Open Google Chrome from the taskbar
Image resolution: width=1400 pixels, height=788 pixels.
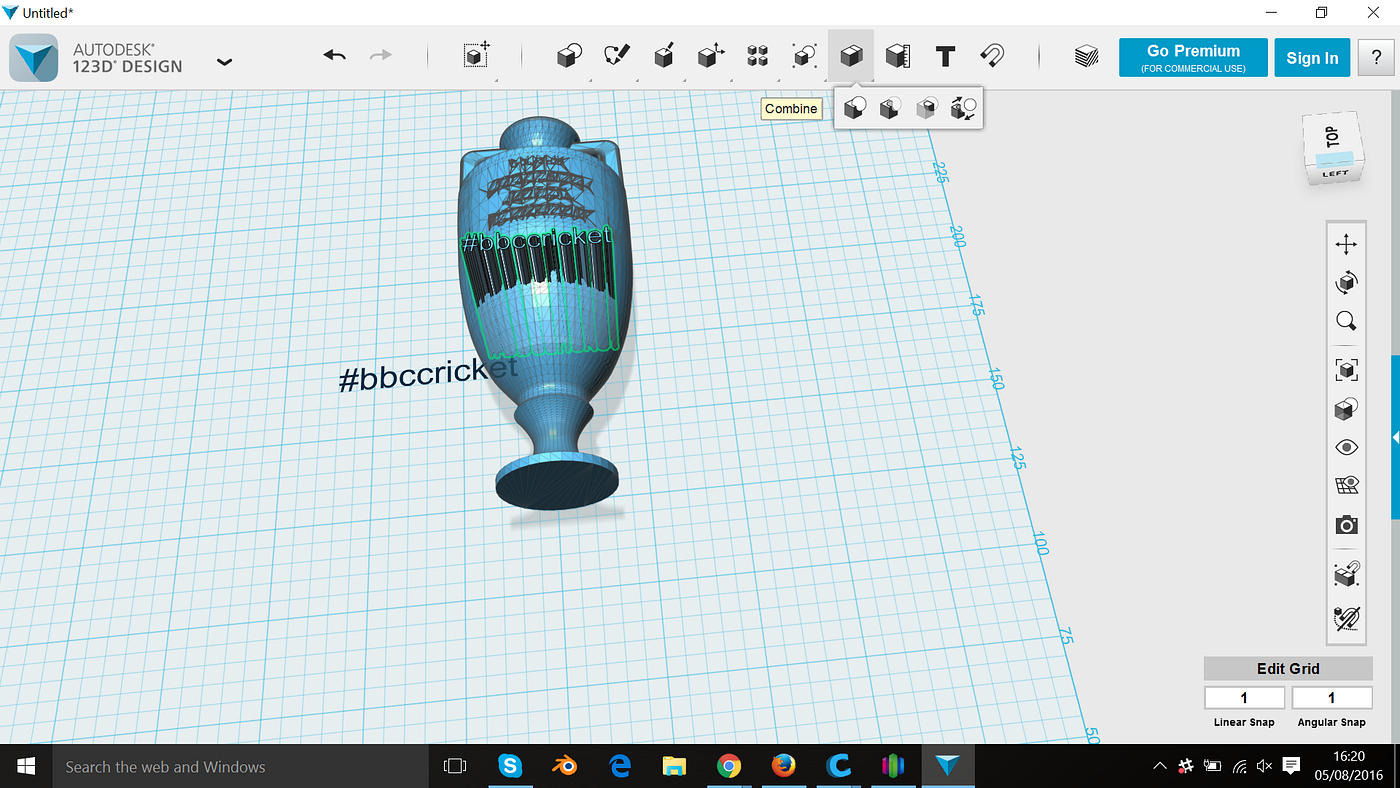pos(729,767)
